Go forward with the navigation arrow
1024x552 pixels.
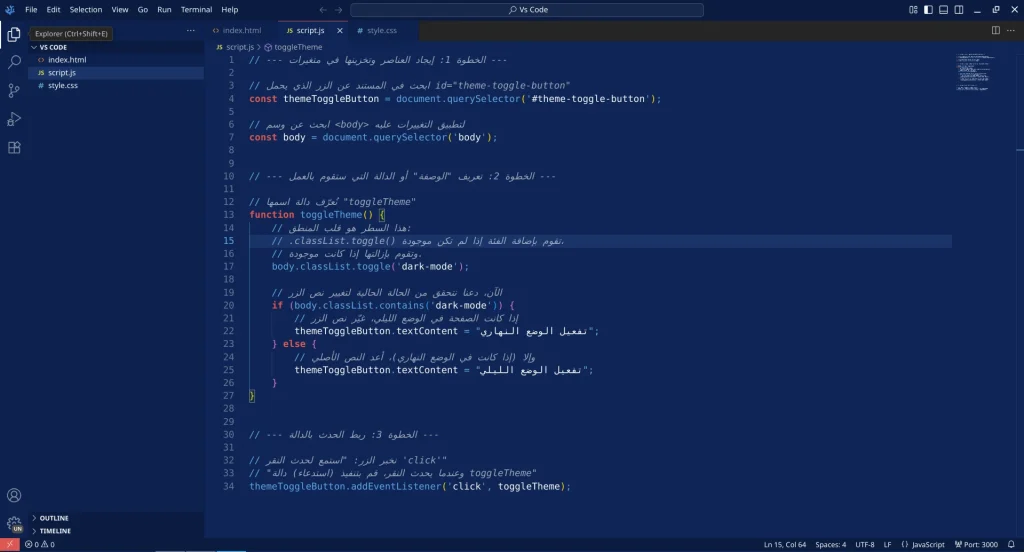pyautogui.click(x=338, y=10)
